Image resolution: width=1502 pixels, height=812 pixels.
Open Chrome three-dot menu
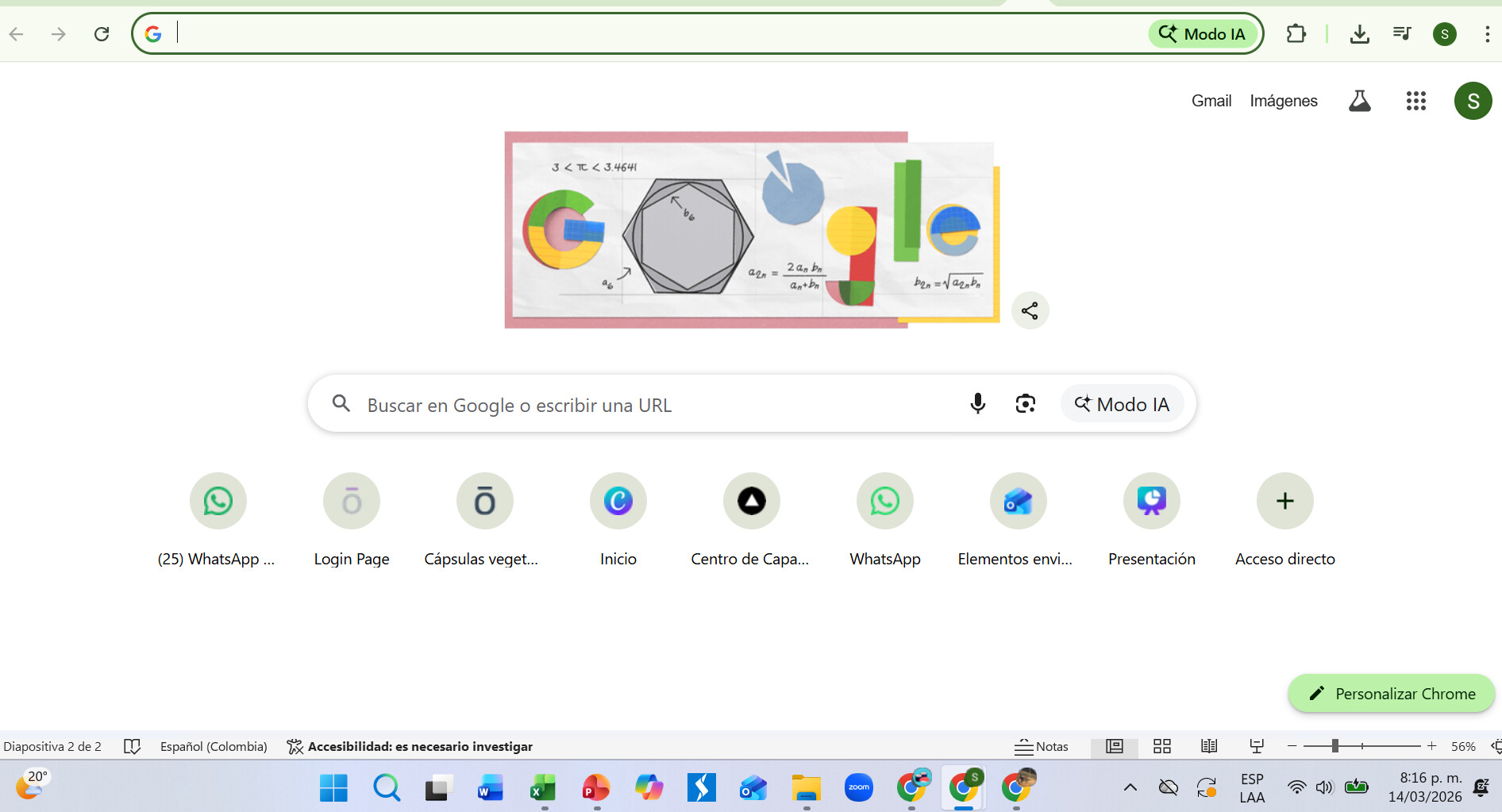click(1486, 34)
